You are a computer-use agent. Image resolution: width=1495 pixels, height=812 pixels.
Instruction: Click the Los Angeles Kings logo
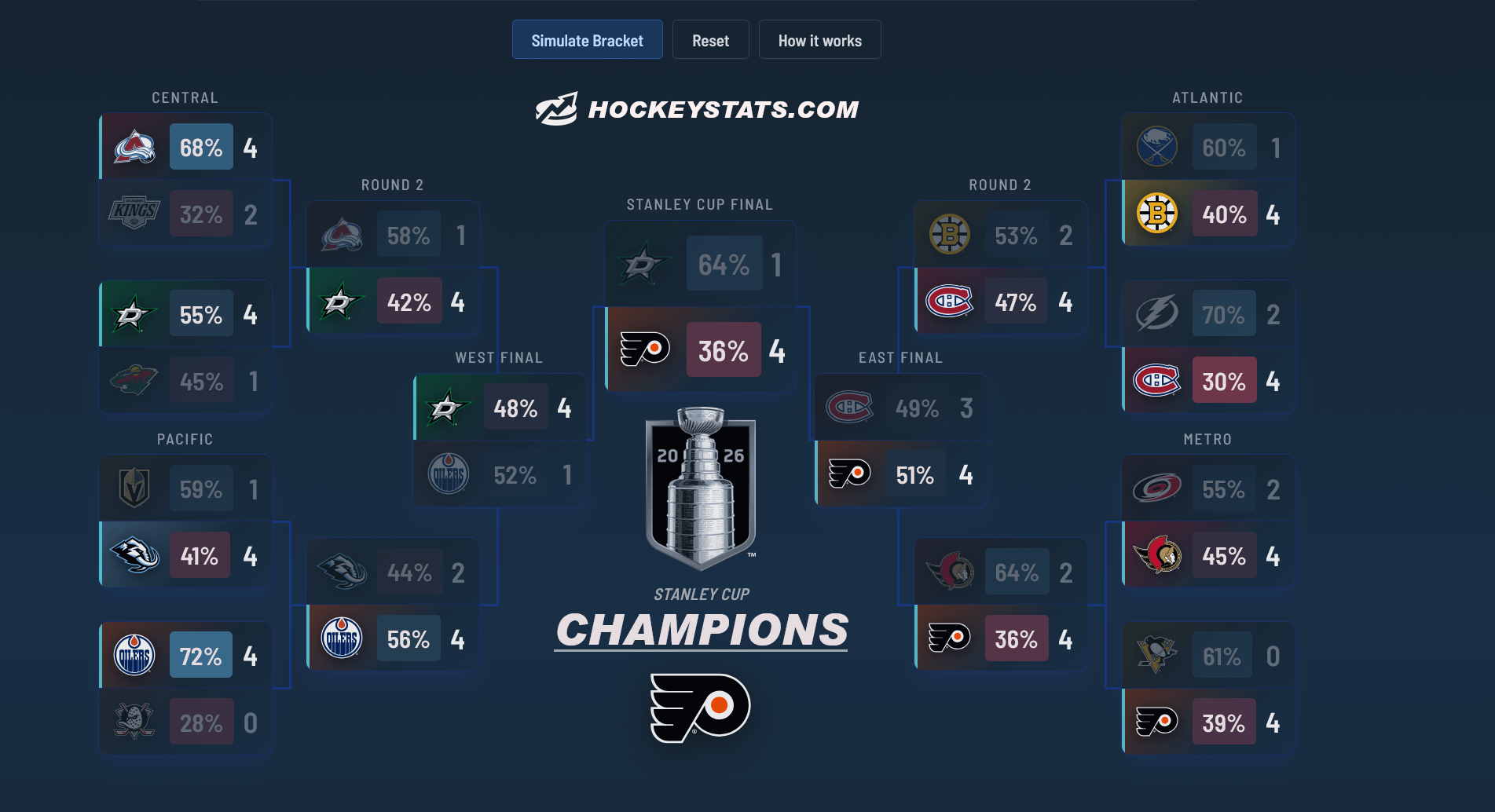[134, 214]
